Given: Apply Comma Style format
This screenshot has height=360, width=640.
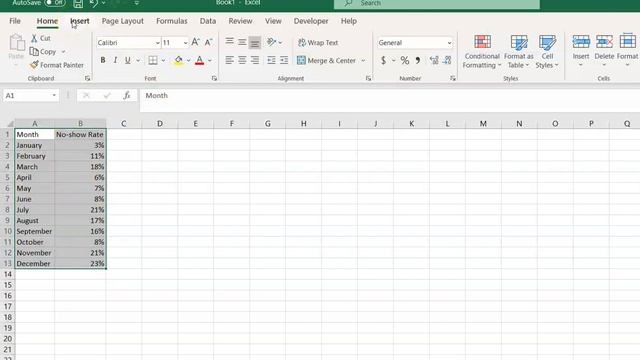Looking at the screenshot, I should (418, 60).
